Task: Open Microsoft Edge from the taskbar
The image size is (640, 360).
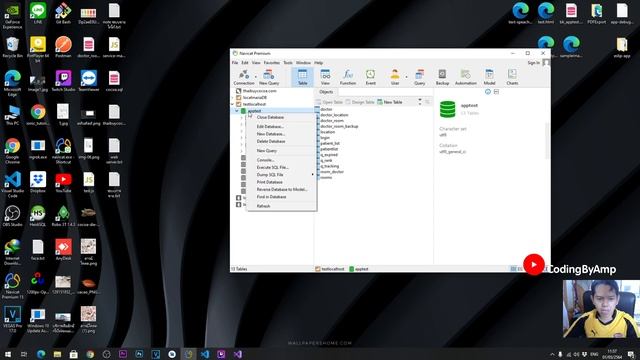Action: 41,354
